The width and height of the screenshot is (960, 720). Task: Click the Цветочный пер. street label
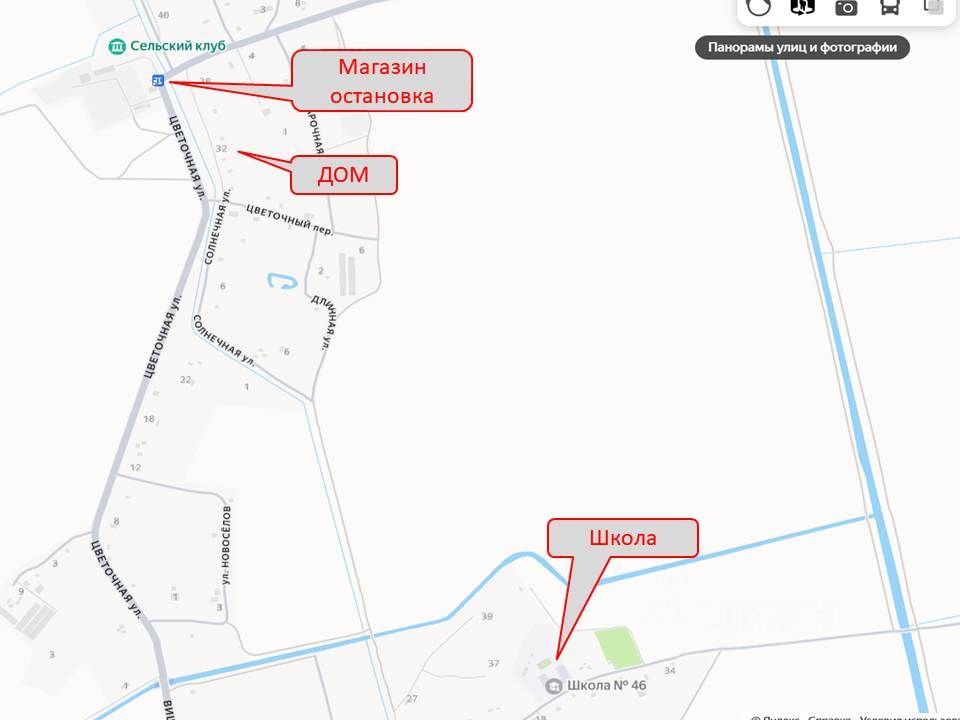pos(290,220)
